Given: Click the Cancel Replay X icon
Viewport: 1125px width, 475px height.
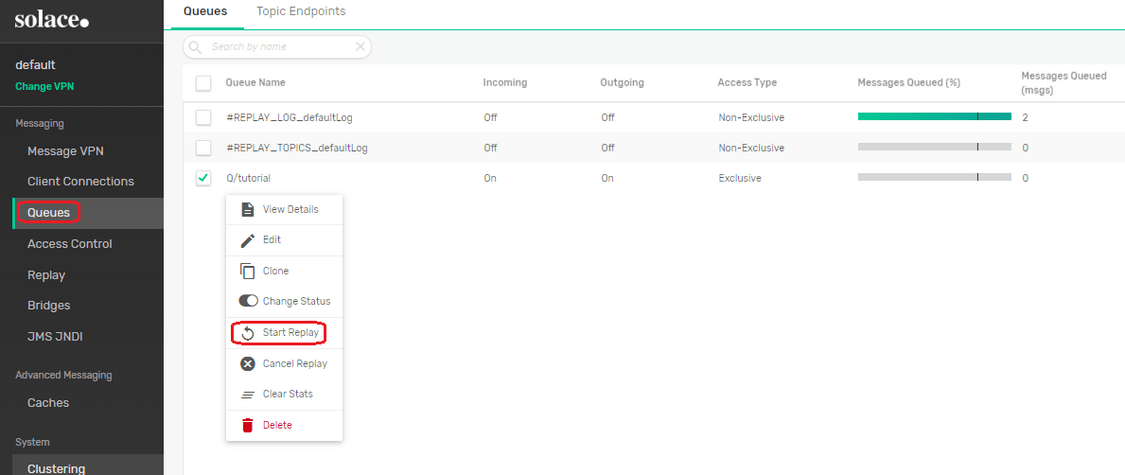Looking at the screenshot, I should tap(248, 364).
